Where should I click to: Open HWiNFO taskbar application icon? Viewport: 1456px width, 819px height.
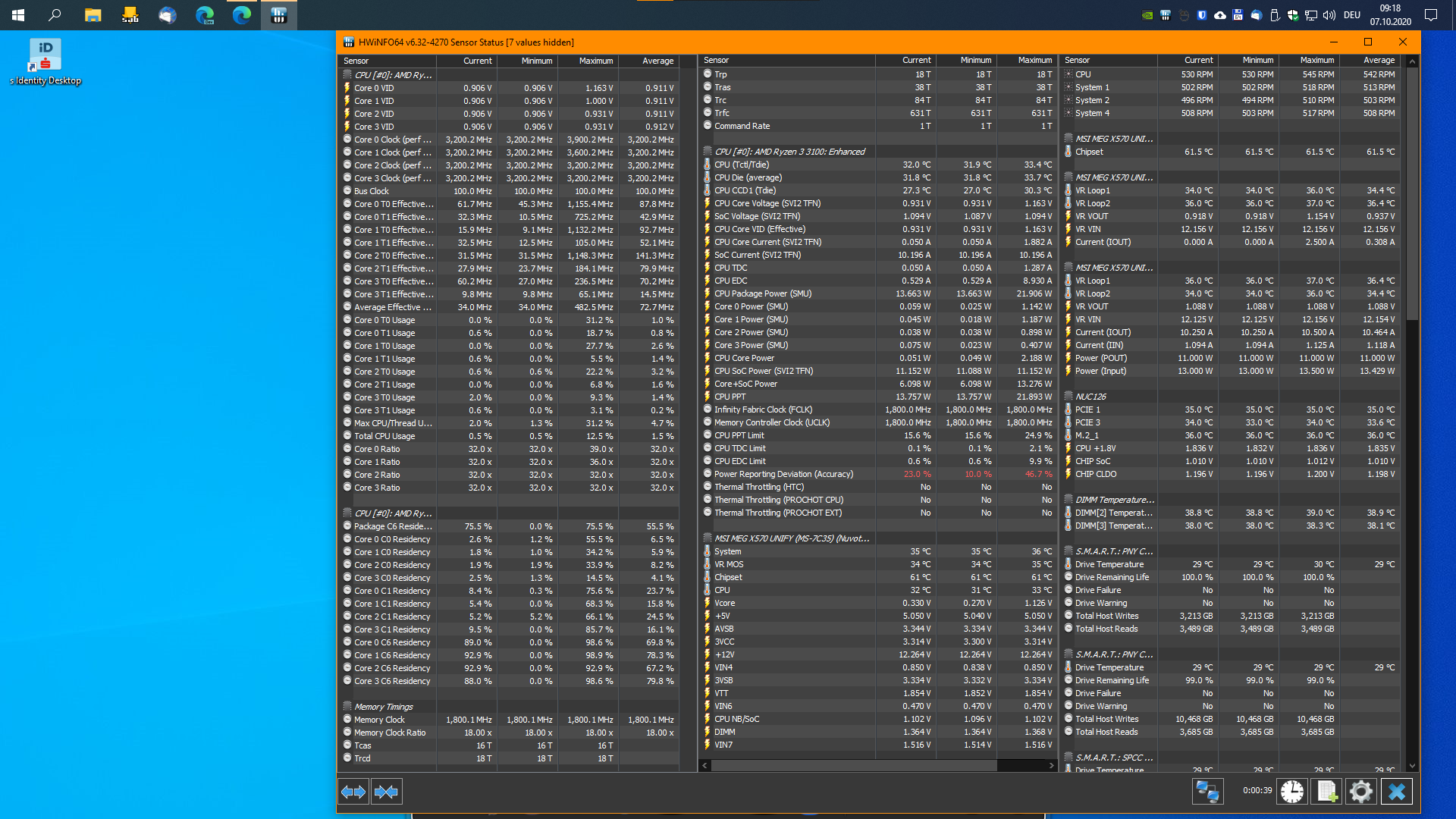coord(278,15)
